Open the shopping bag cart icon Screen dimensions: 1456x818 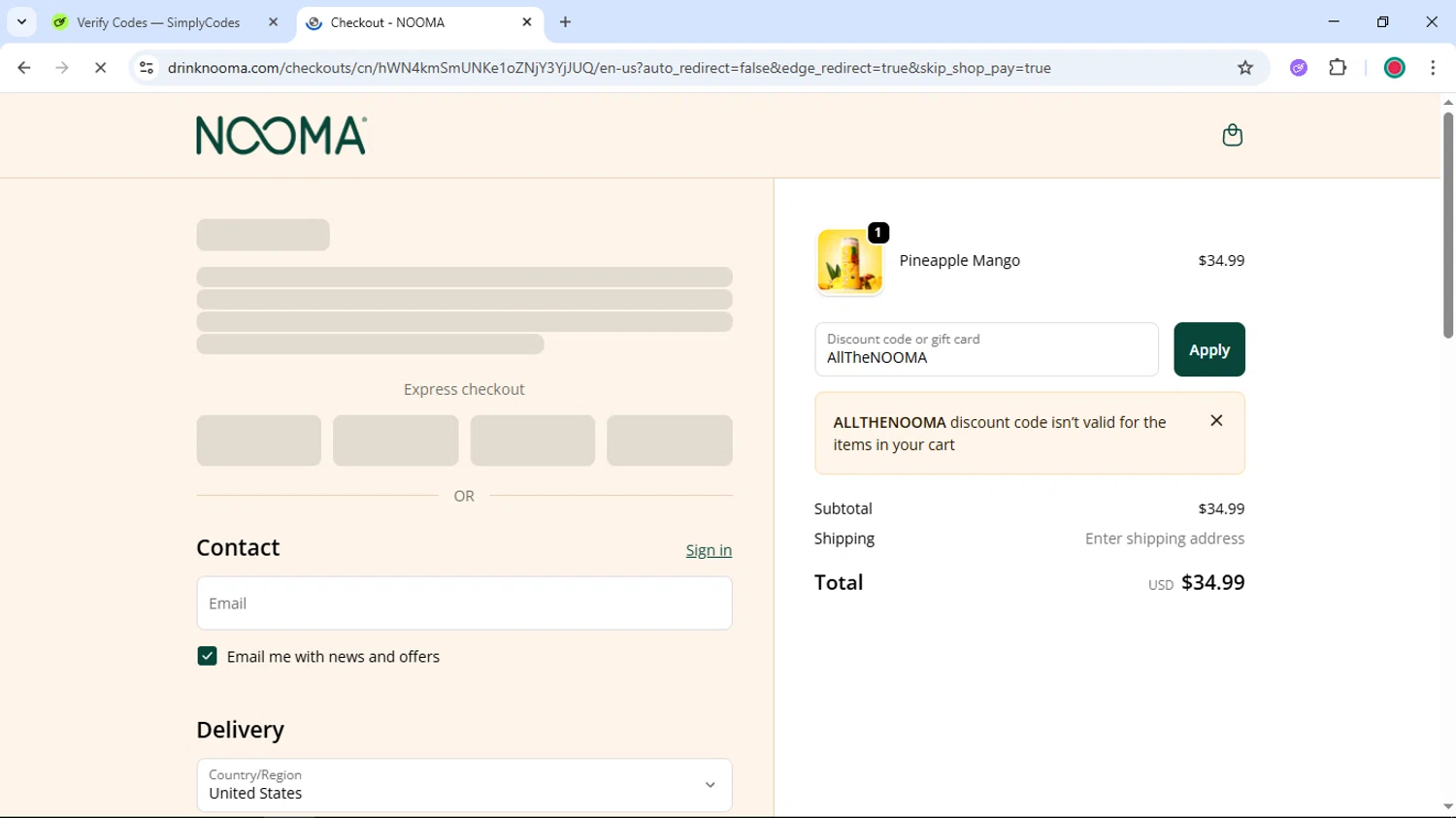1232,135
